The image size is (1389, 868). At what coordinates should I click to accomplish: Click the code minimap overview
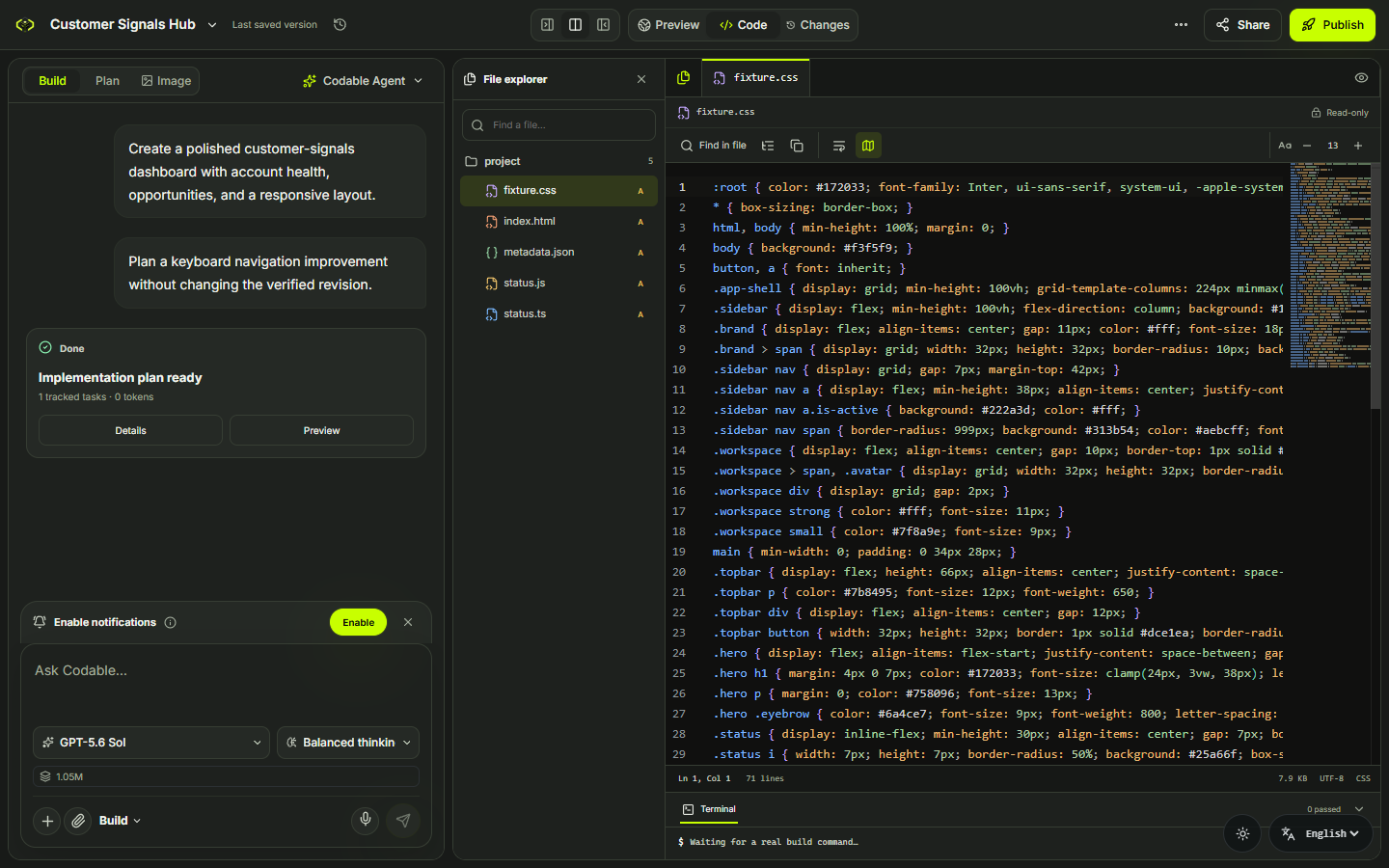click(1330, 266)
